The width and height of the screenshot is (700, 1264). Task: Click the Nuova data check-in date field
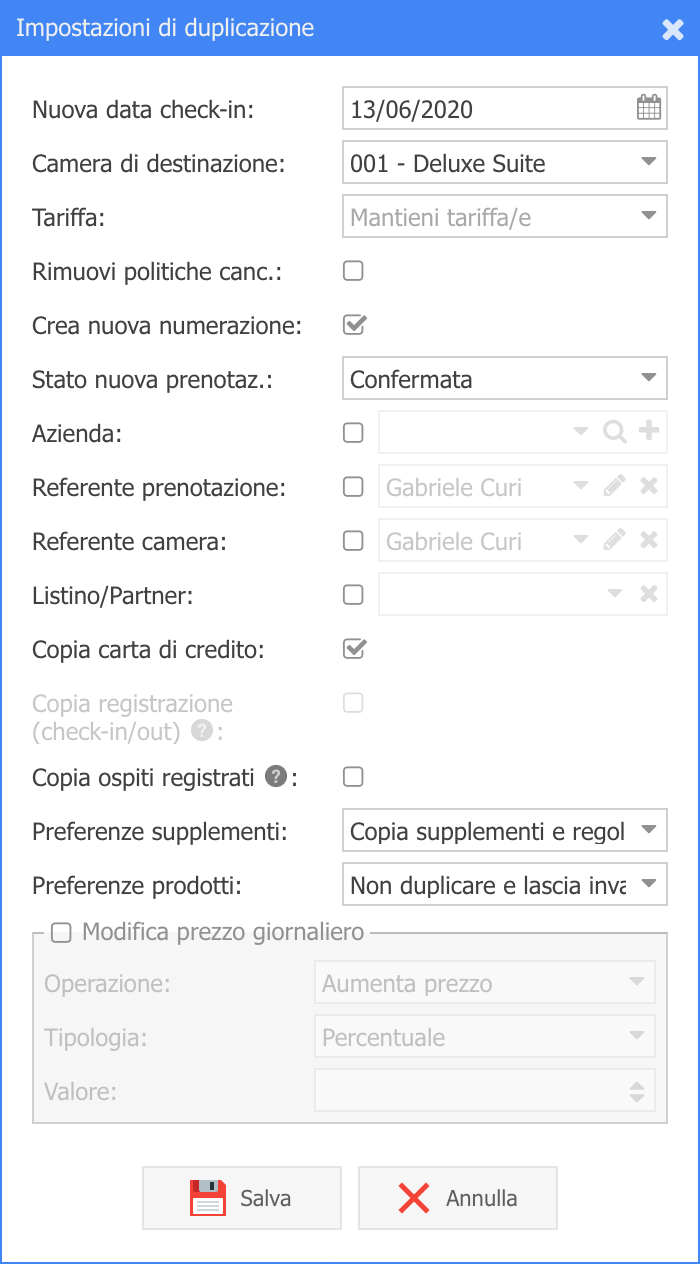[x=505, y=108]
